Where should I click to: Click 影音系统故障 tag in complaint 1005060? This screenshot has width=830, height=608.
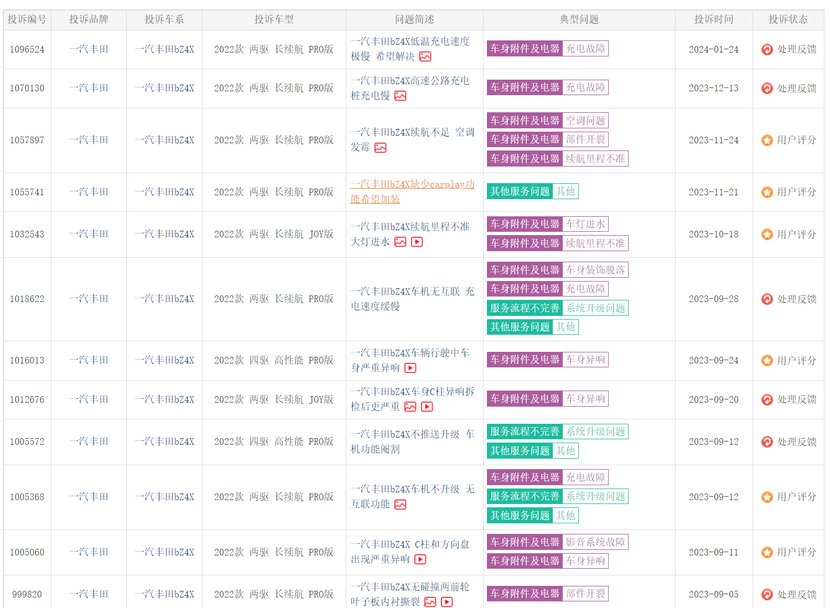pos(595,542)
